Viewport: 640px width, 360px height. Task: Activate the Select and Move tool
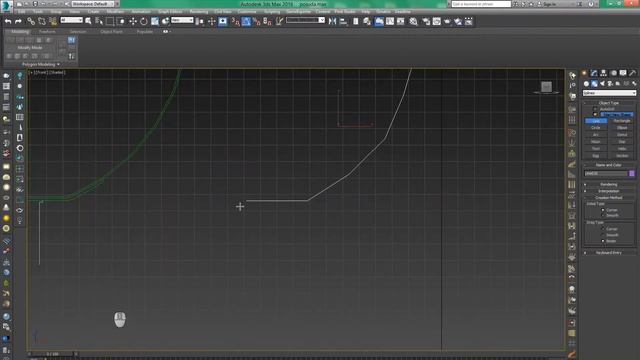(x=133, y=21)
